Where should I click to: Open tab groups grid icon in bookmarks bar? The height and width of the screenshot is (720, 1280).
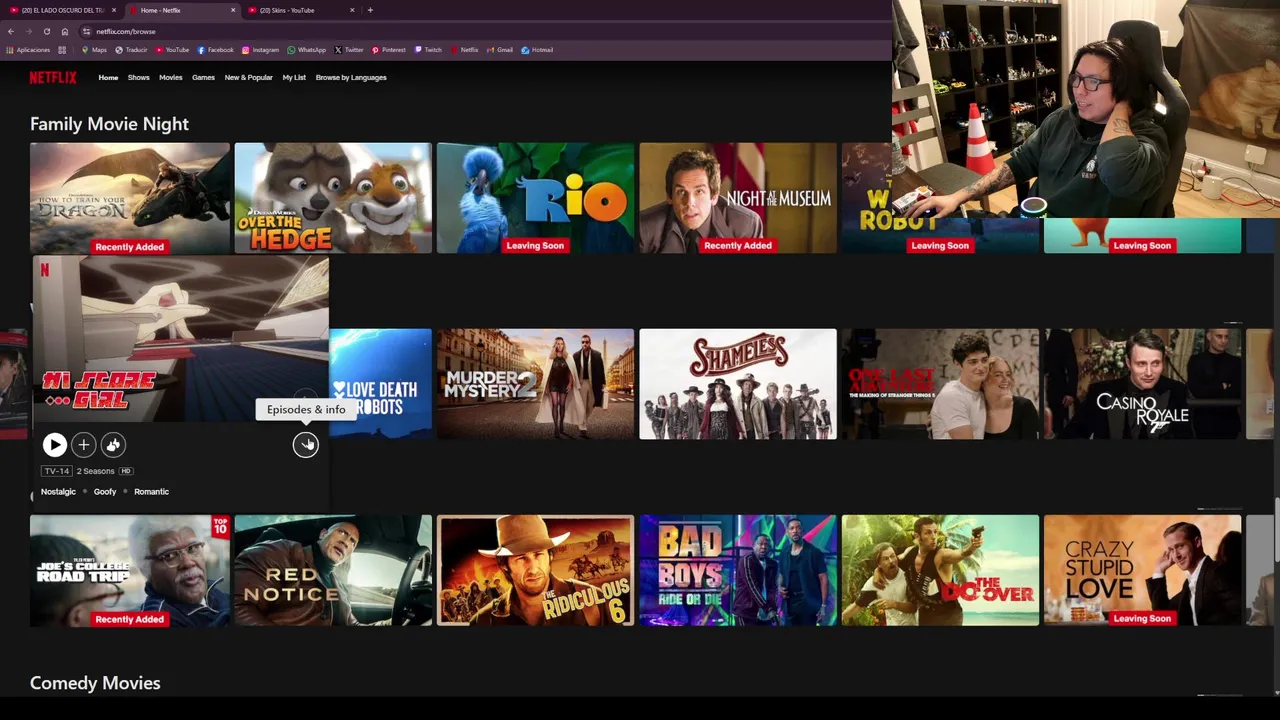click(x=62, y=50)
